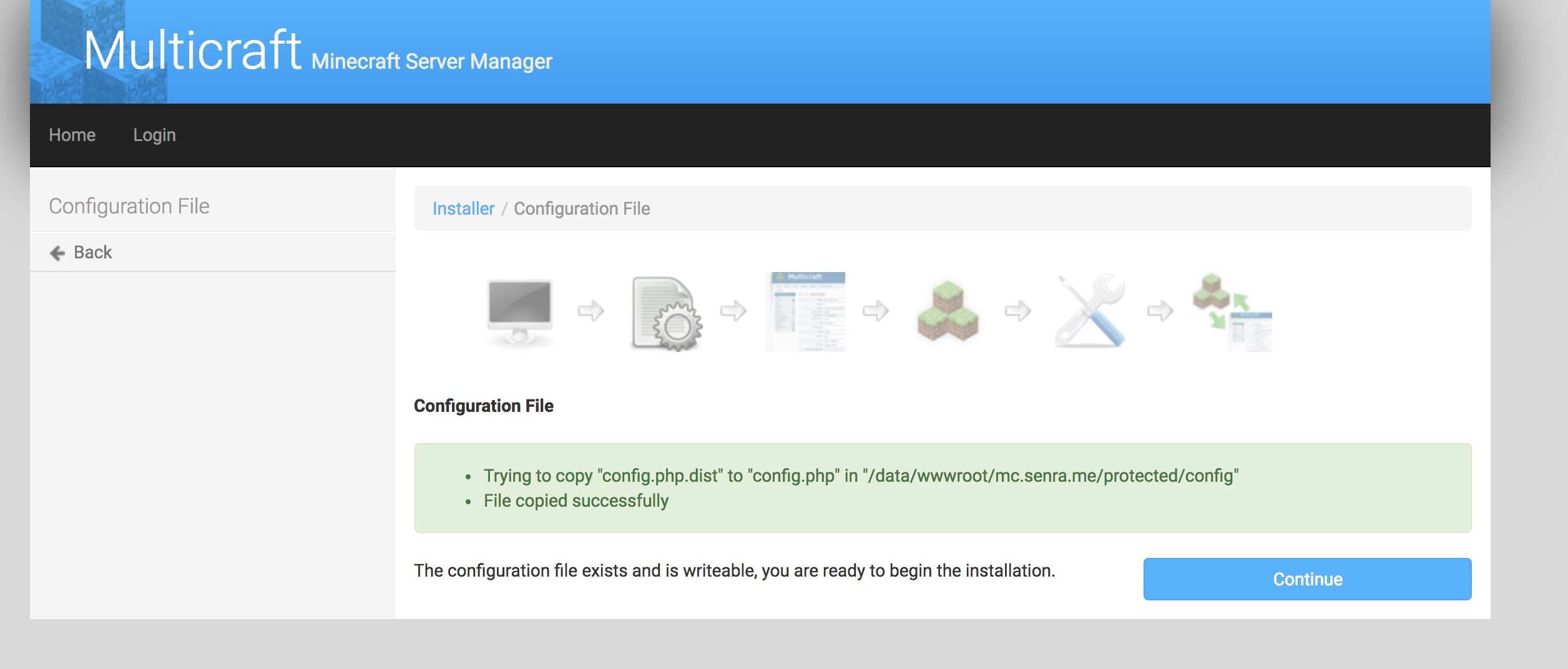
Task: Click the computer monitor step icon
Action: (x=519, y=311)
